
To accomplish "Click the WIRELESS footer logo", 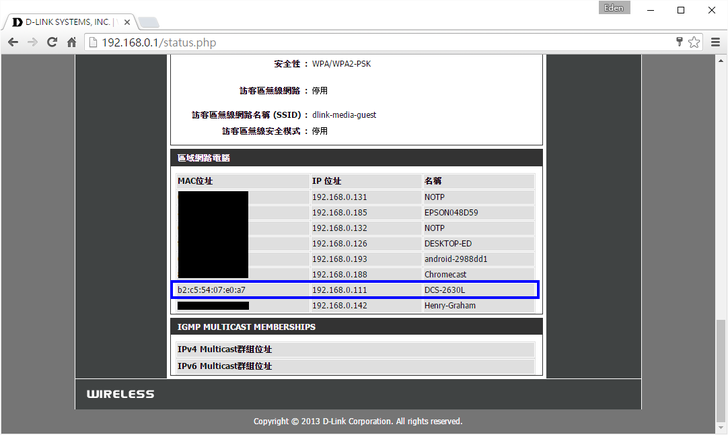I will (x=120, y=394).
